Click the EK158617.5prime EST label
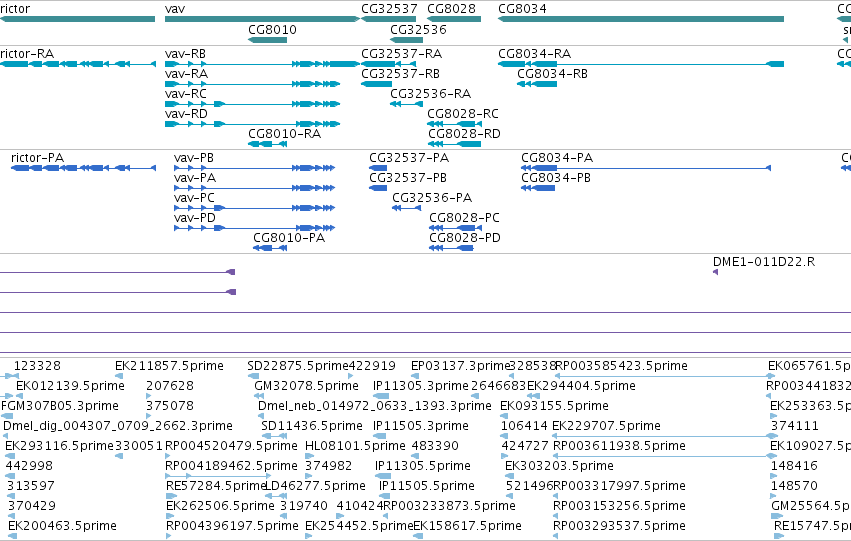The height and width of the screenshot is (541, 851). click(467, 526)
